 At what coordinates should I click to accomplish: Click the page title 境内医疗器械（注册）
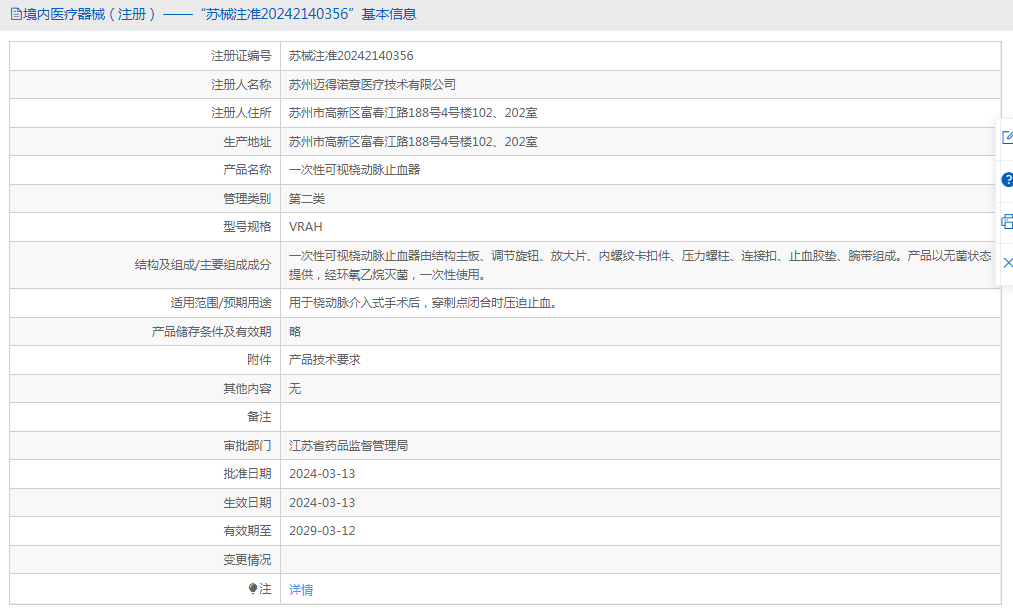[90, 14]
